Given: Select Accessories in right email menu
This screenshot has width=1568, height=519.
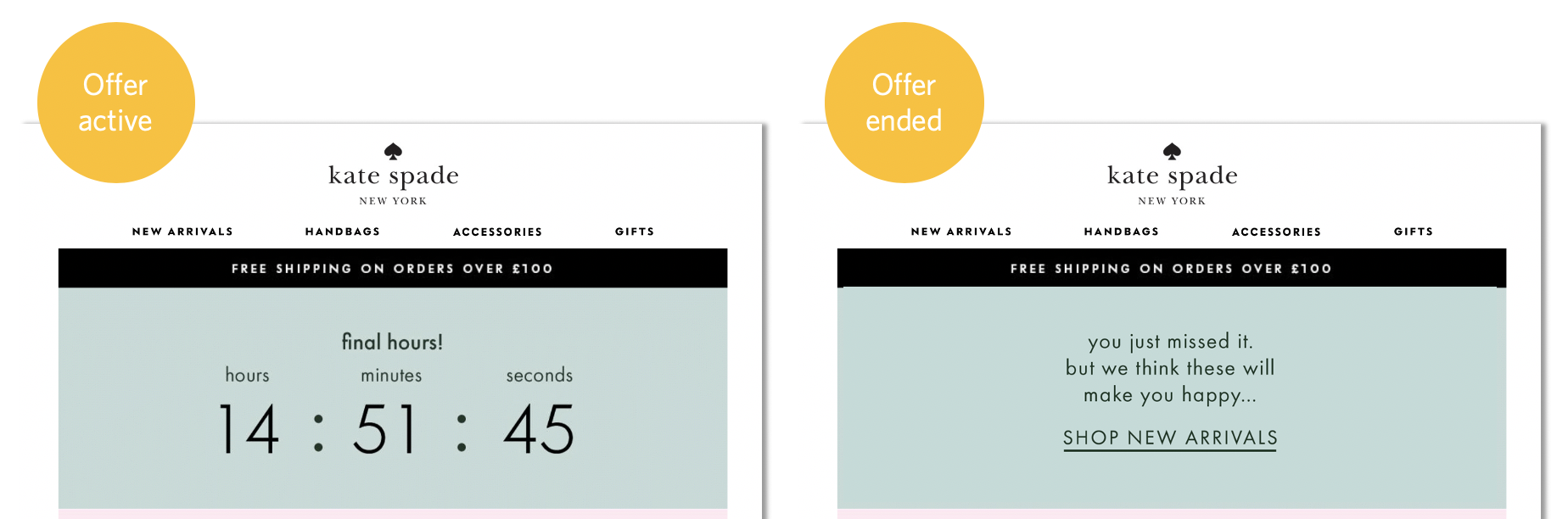Looking at the screenshot, I should (1276, 232).
